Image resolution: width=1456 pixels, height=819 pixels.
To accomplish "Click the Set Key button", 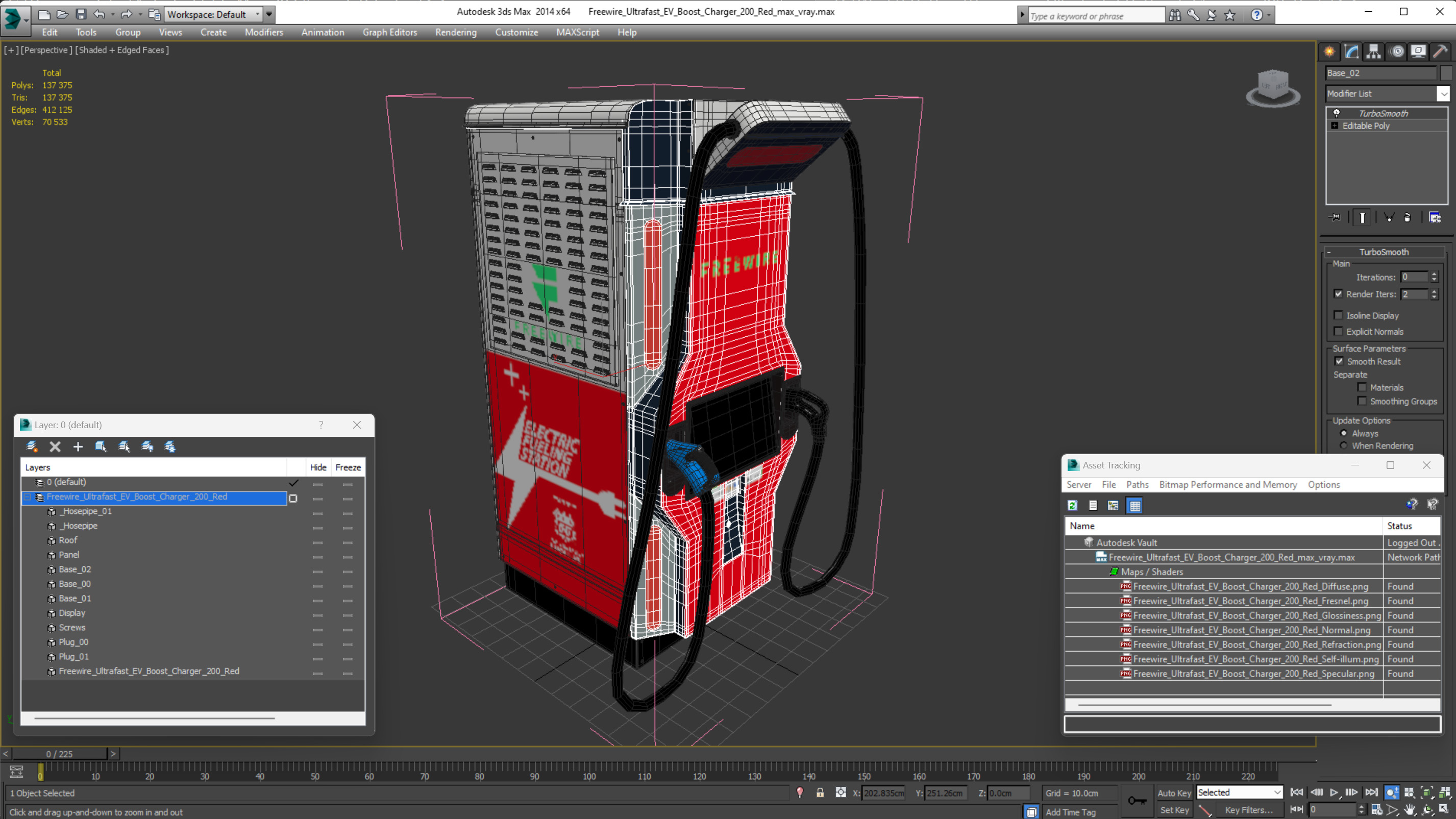I will coord(1174,810).
